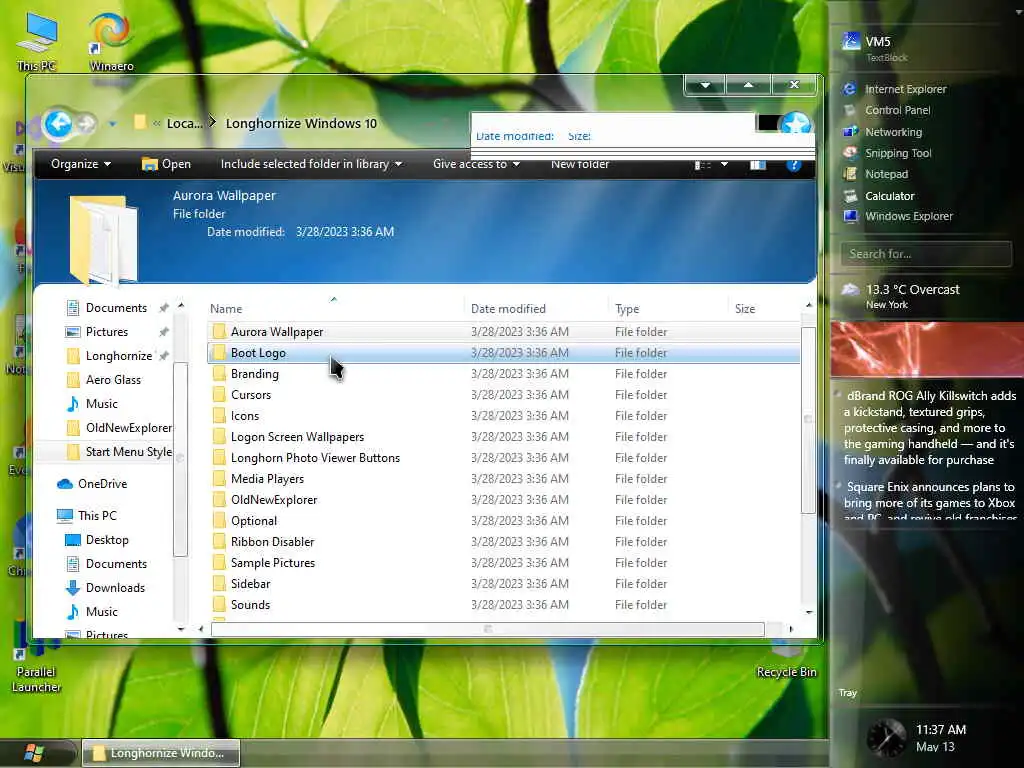Open Start Menu Style in navigation pane
The image size is (1024, 768).
point(120,452)
